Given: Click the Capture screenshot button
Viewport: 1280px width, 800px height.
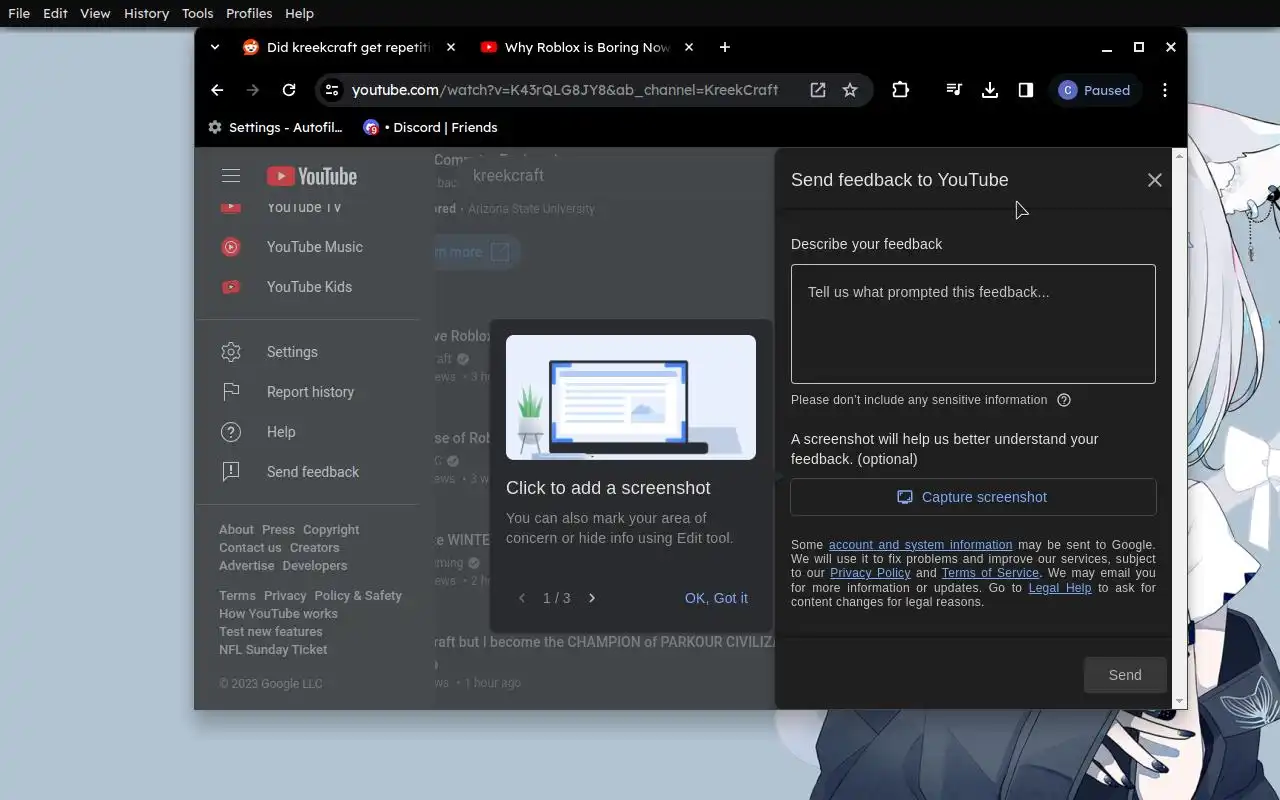Looking at the screenshot, I should (973, 497).
